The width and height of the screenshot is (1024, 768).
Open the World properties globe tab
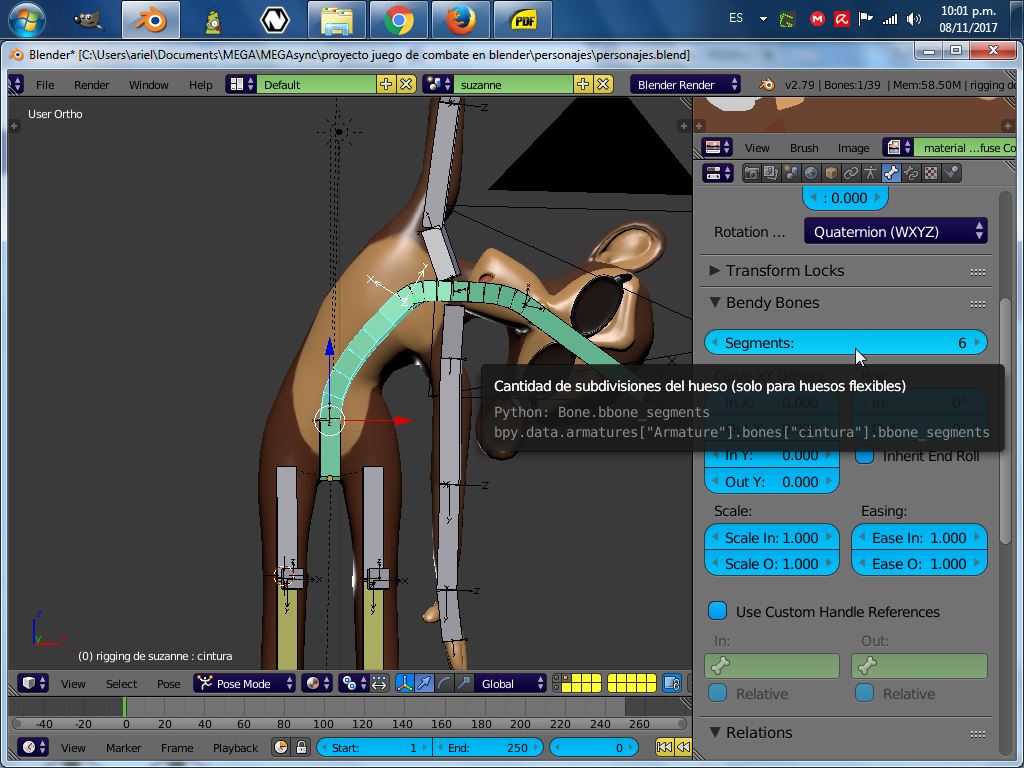pyautogui.click(x=810, y=173)
